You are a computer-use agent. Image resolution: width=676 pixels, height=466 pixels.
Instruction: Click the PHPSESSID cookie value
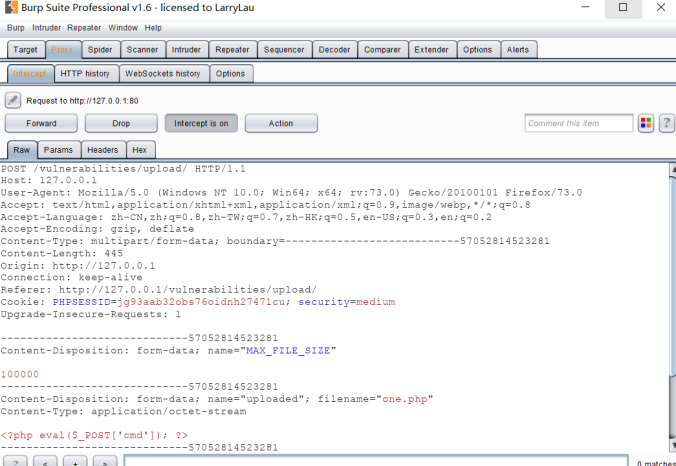(x=200, y=302)
